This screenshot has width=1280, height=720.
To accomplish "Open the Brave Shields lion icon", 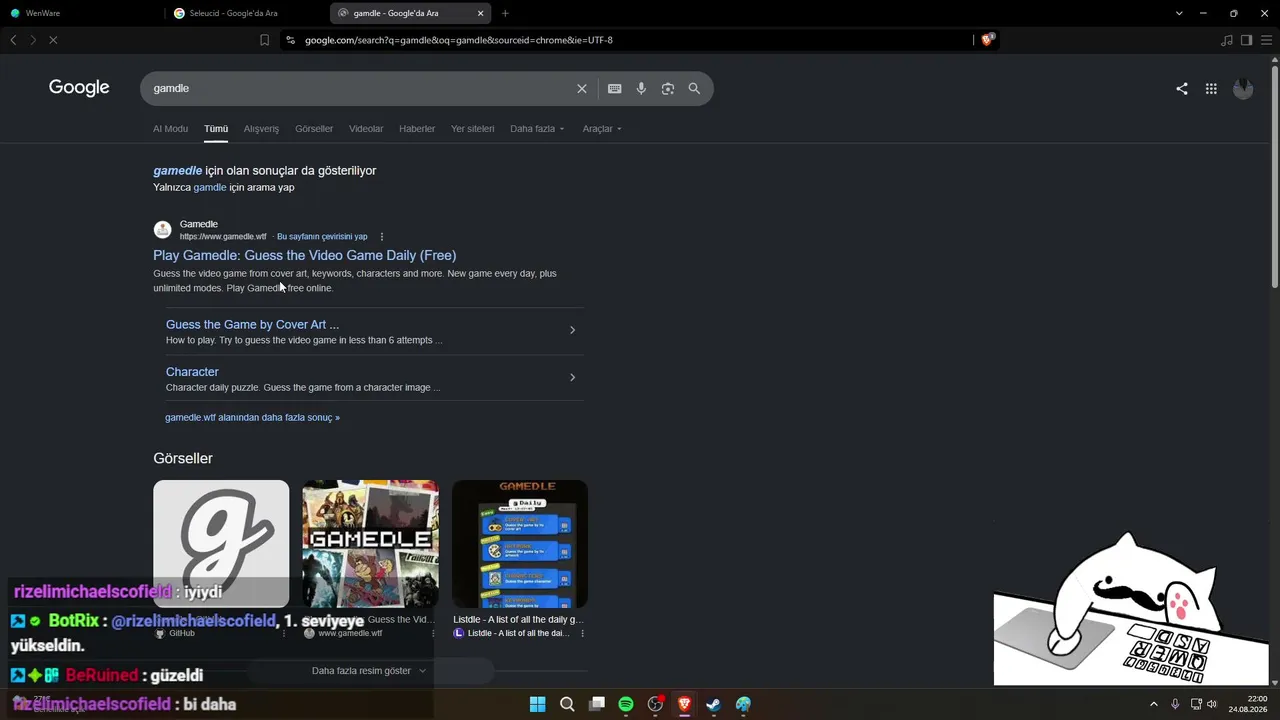I will point(987,40).
